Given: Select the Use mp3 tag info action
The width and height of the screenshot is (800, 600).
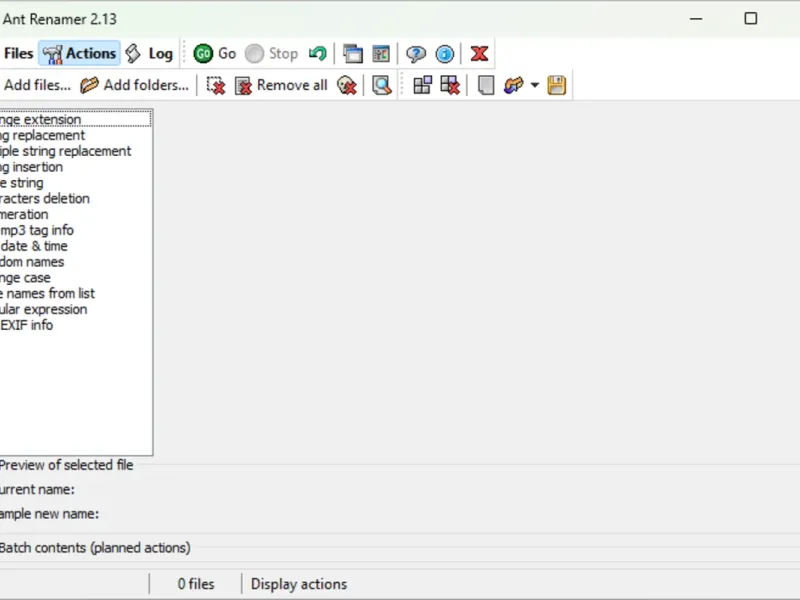Looking at the screenshot, I should 76,230.
